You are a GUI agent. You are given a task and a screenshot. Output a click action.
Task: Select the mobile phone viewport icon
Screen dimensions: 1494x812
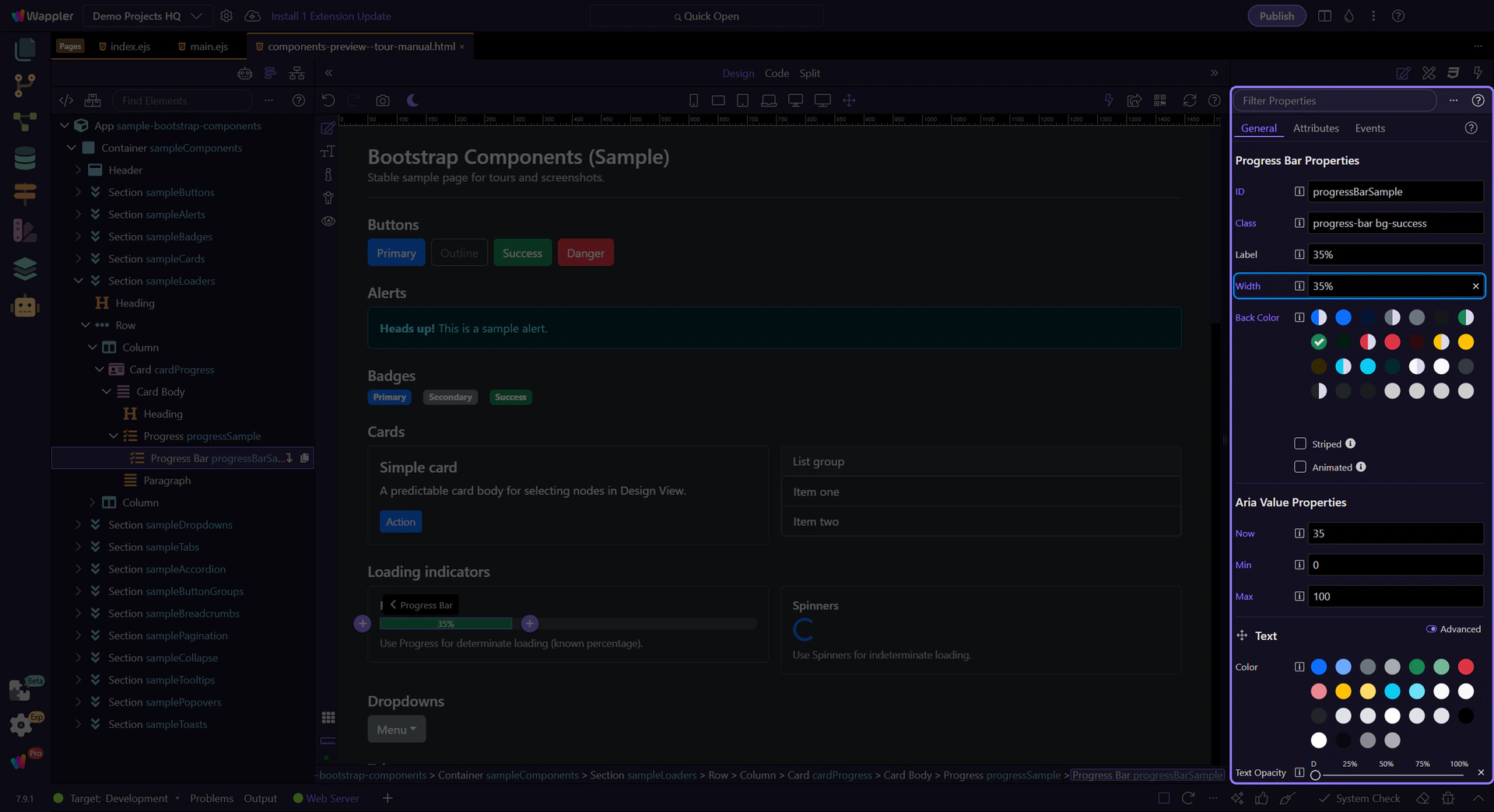point(693,100)
